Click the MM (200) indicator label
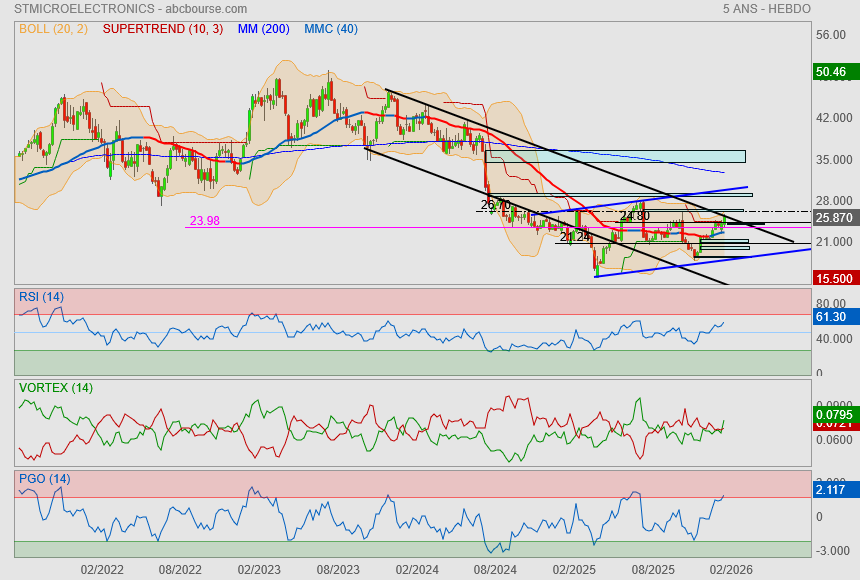This screenshot has width=860, height=580. (263, 29)
